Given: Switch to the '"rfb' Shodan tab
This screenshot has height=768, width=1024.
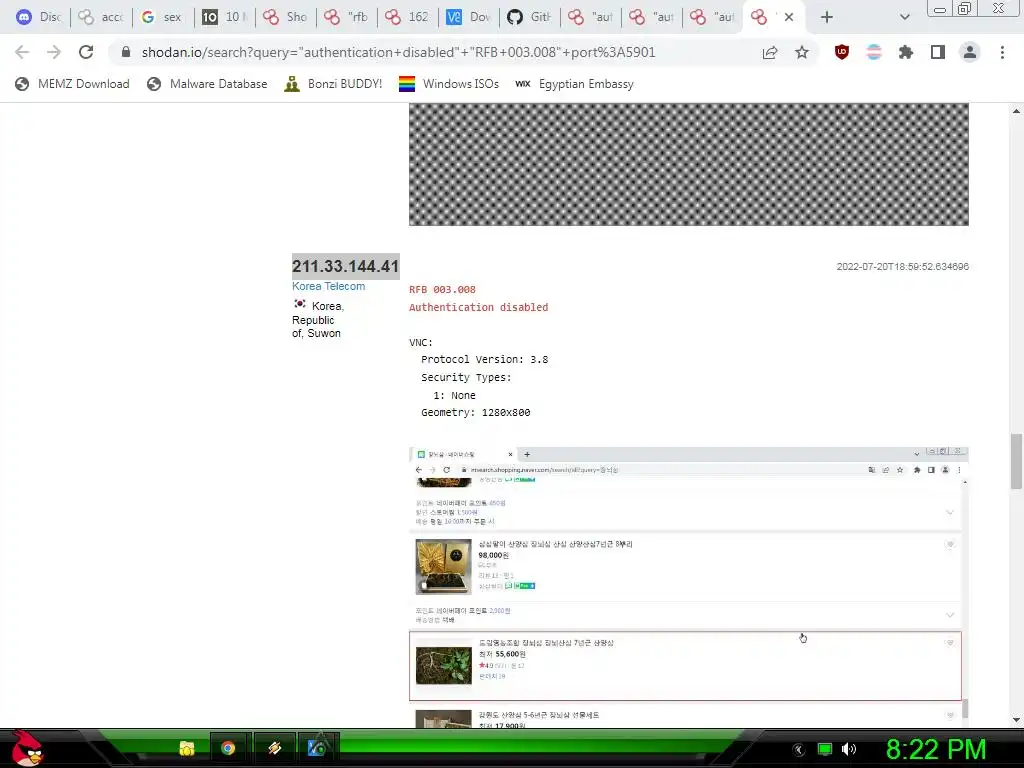Looking at the screenshot, I should [346, 17].
